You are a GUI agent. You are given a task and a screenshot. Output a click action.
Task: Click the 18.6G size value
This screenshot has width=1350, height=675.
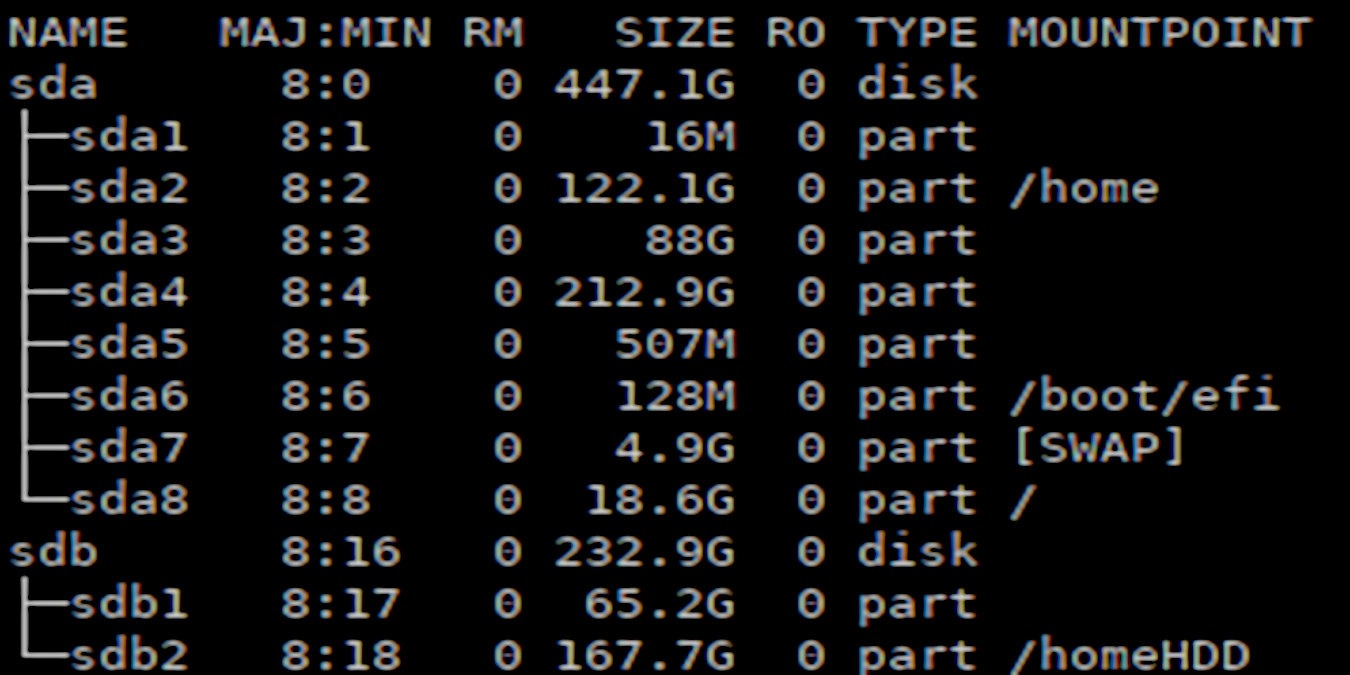(660, 501)
